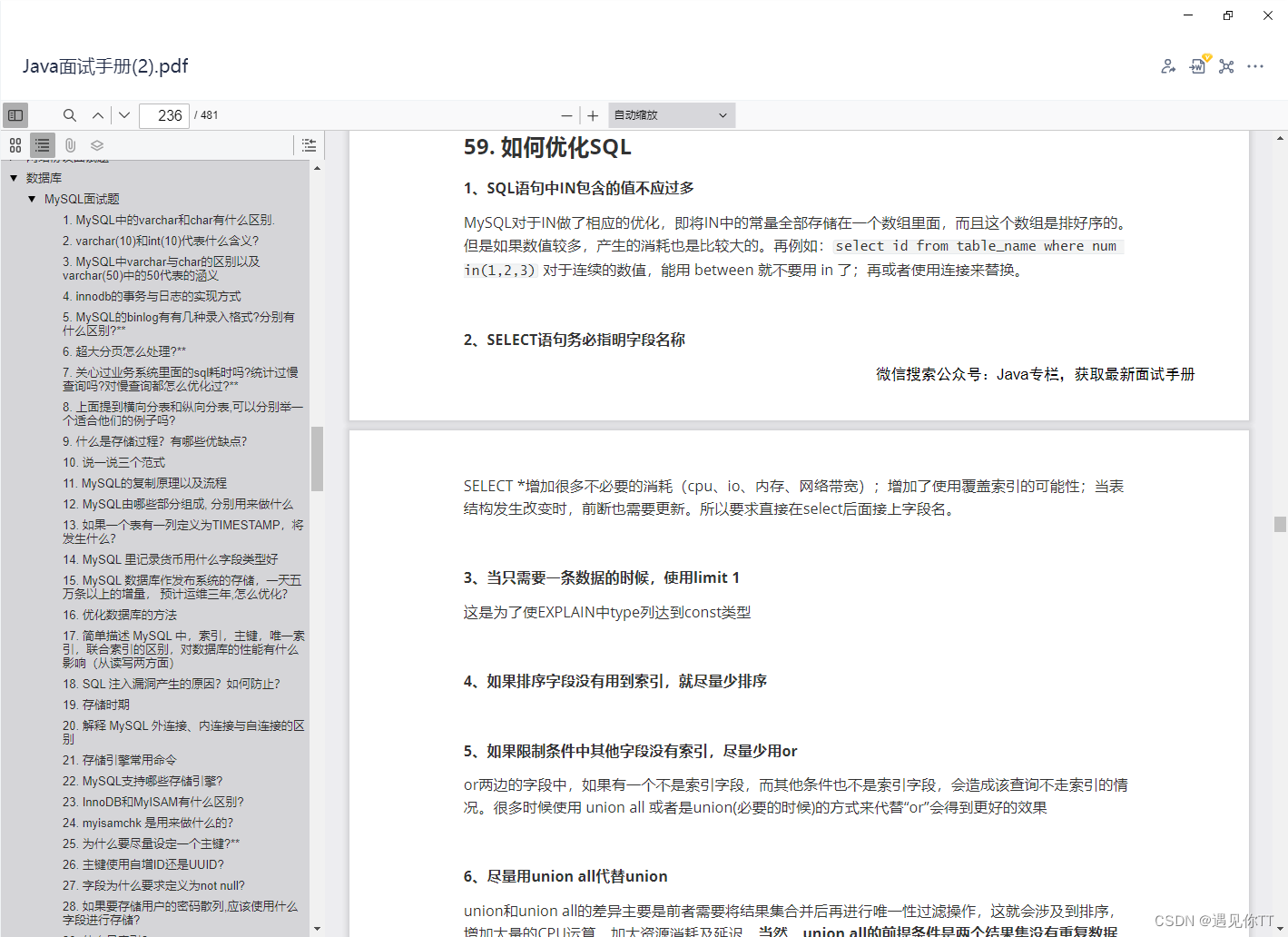Open outline item 10 说一说三个范式
1288x937 pixels.
113,462
